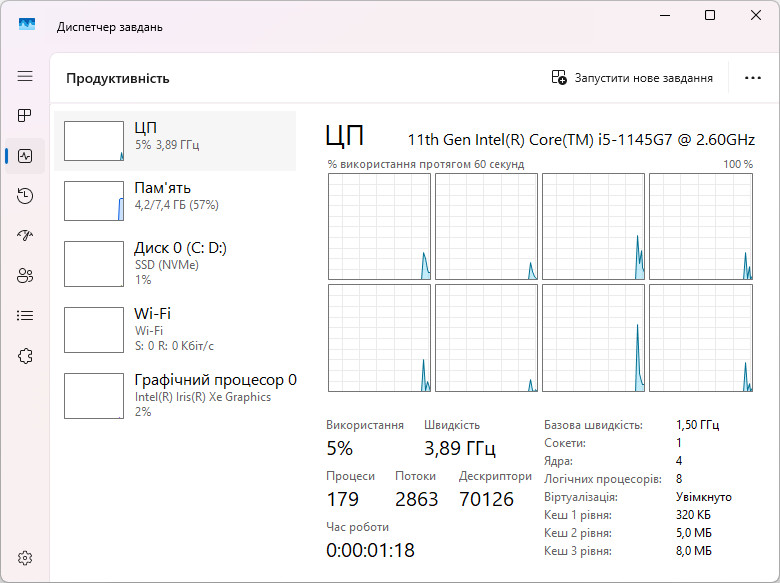Click the L2 cache value '5,0 МБ'
Viewport: 780px width, 583px height.
[x=694, y=533]
